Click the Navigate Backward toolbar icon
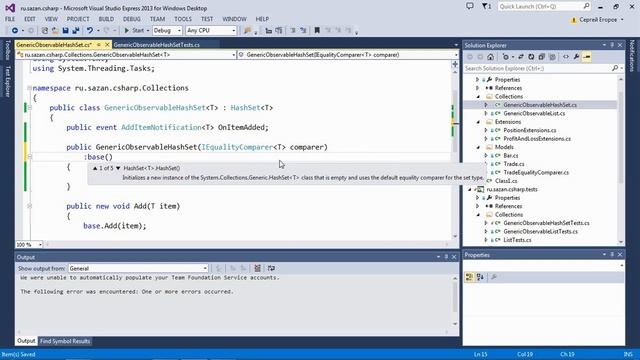 click(x=15, y=31)
